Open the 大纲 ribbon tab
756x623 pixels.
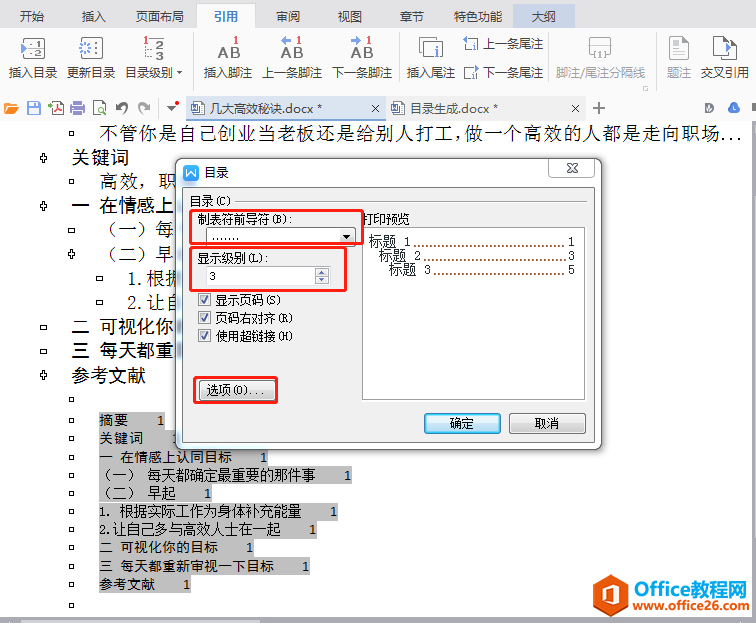pos(543,17)
